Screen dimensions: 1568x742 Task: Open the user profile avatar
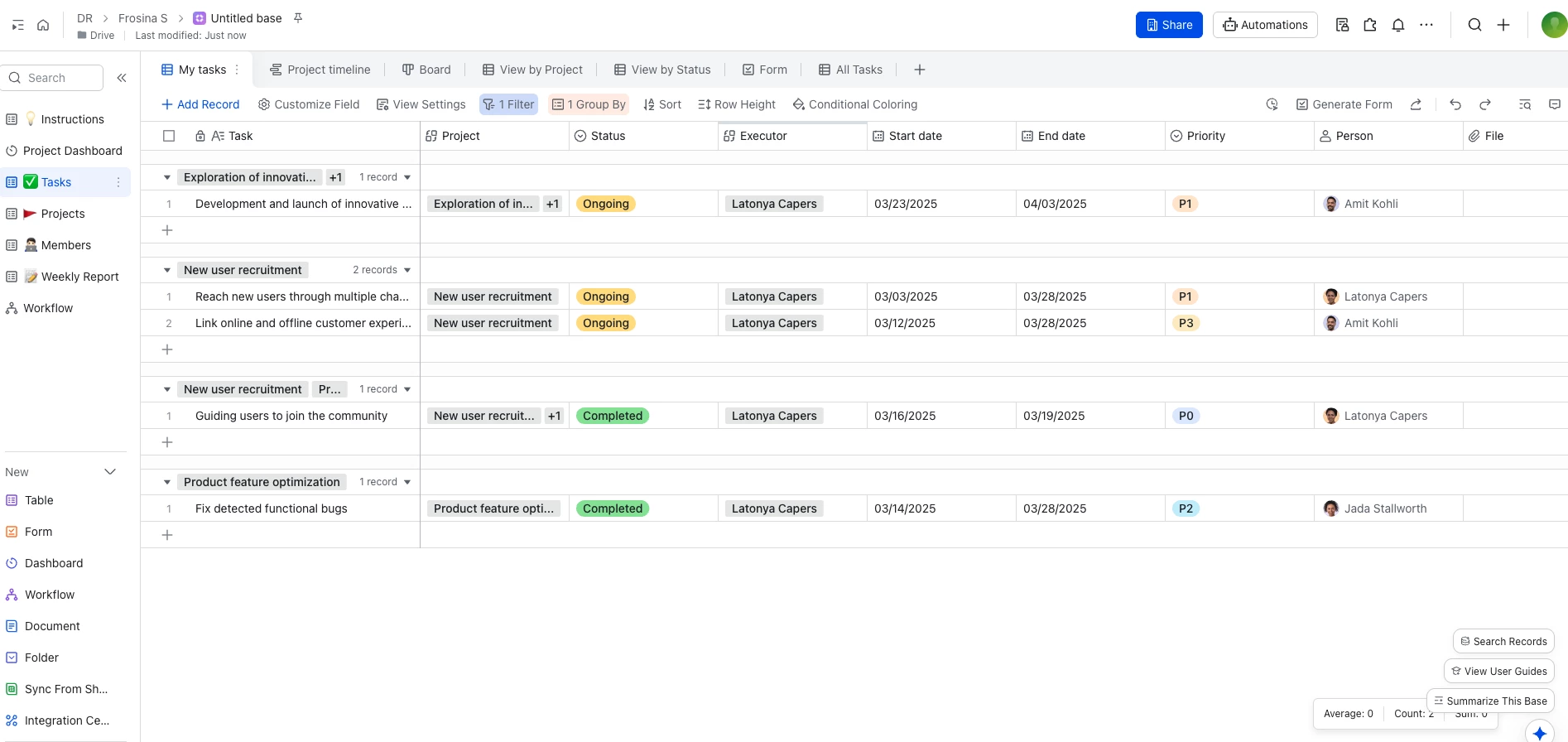tap(1554, 25)
